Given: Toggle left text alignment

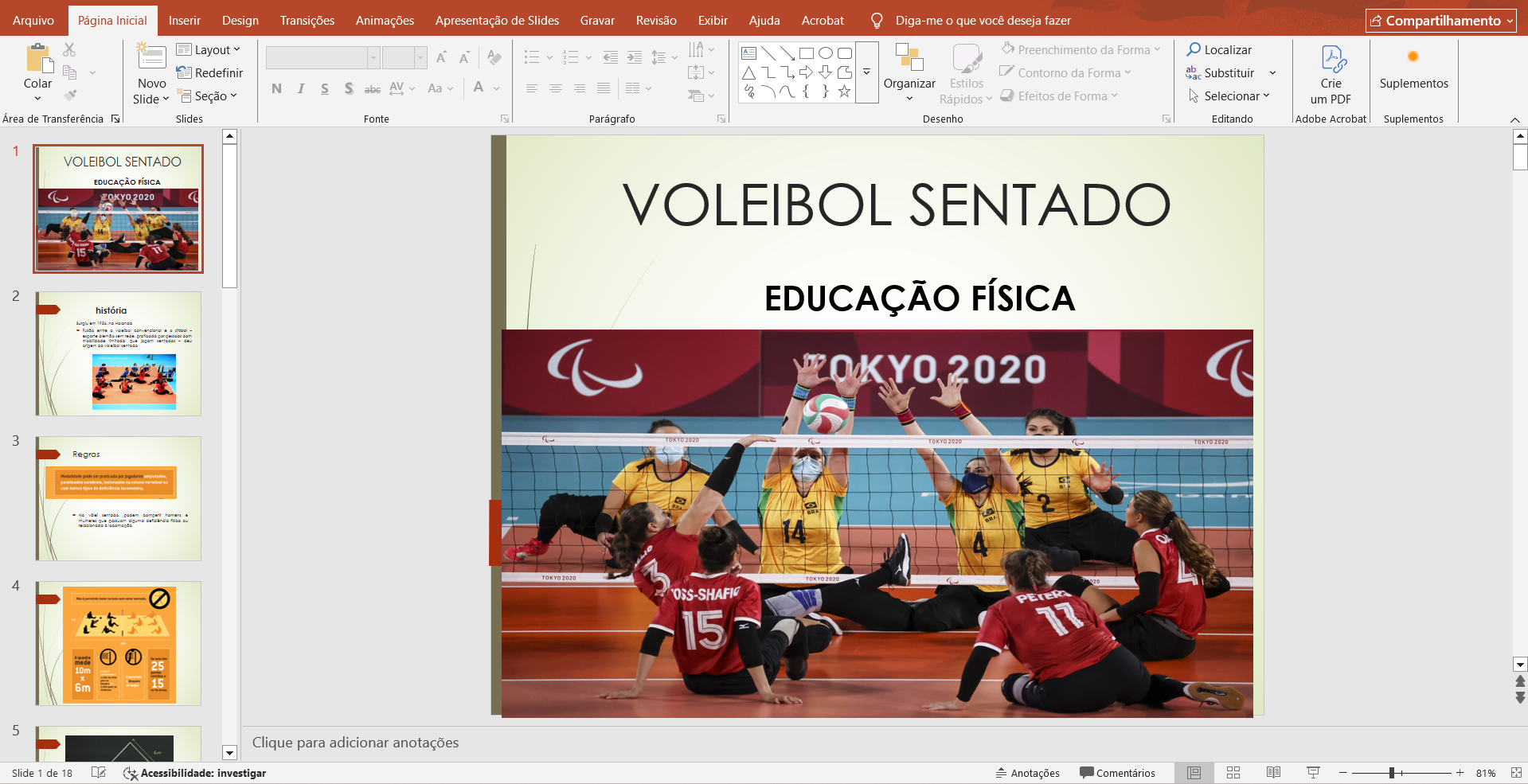Looking at the screenshot, I should [532, 88].
